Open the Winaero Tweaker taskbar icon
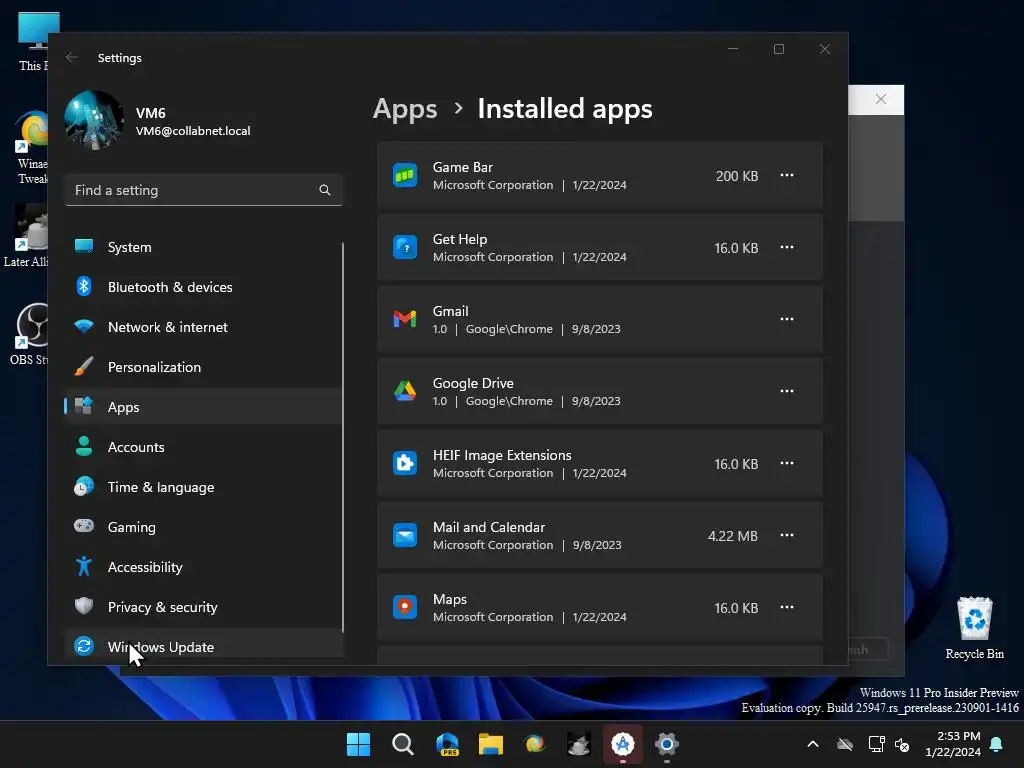Viewport: 1024px width, 768px height. point(534,744)
